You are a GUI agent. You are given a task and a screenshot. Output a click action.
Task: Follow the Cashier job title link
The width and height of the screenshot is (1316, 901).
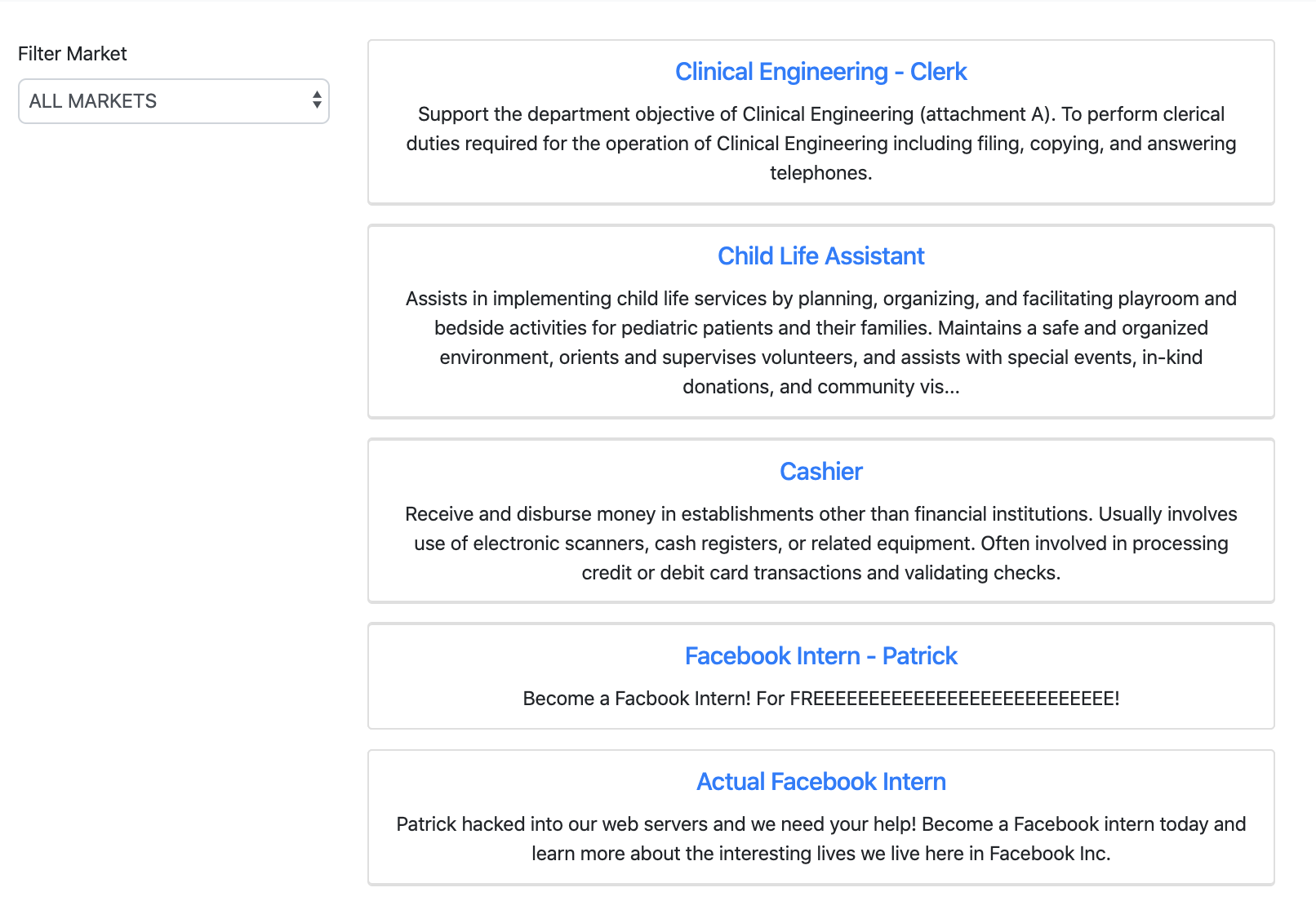[x=820, y=472]
